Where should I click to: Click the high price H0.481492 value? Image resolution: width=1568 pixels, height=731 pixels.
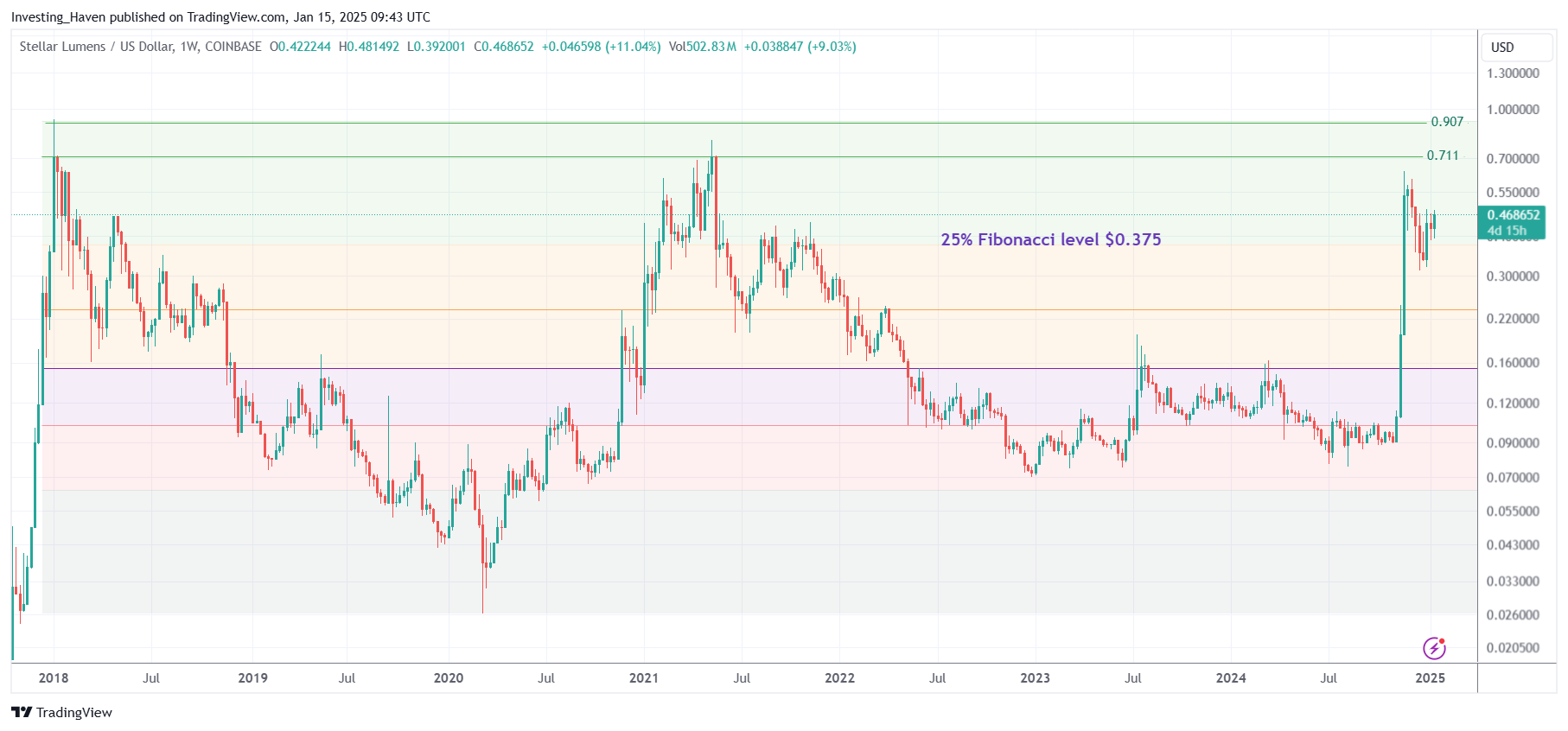tap(369, 47)
